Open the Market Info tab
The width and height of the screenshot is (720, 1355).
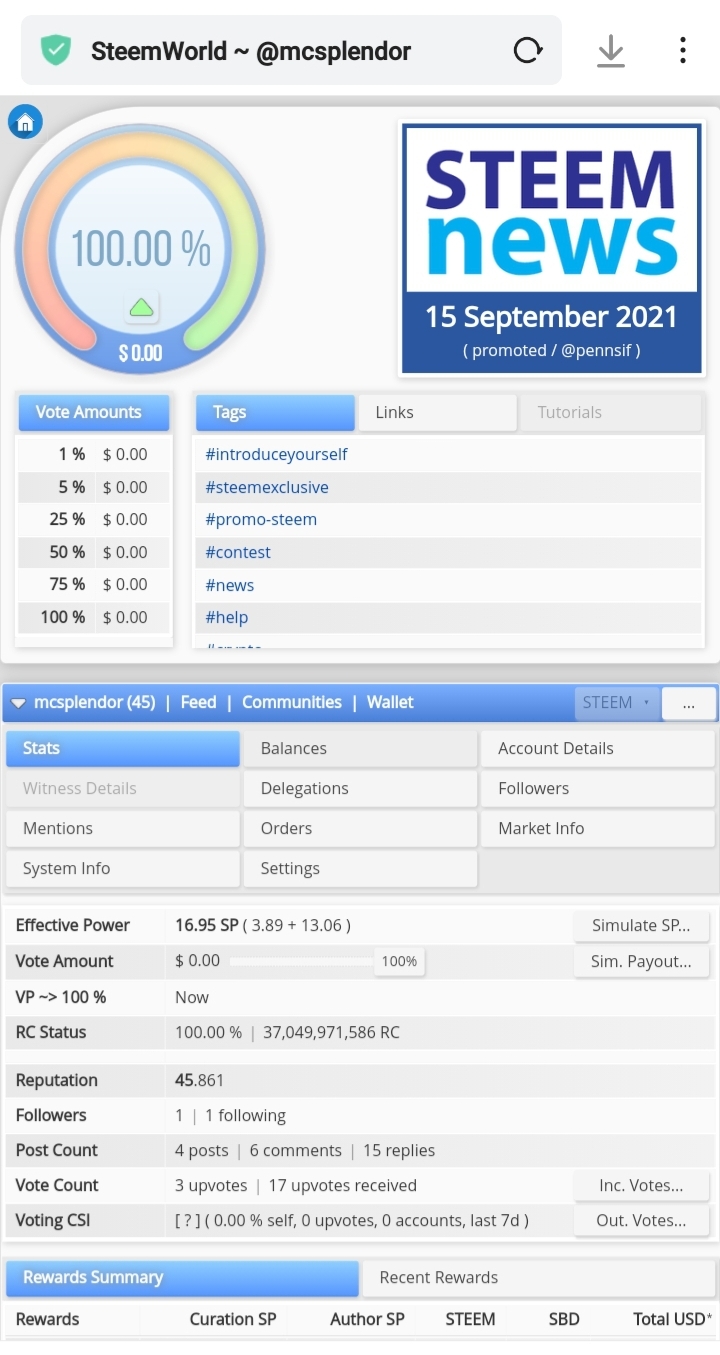point(598,828)
